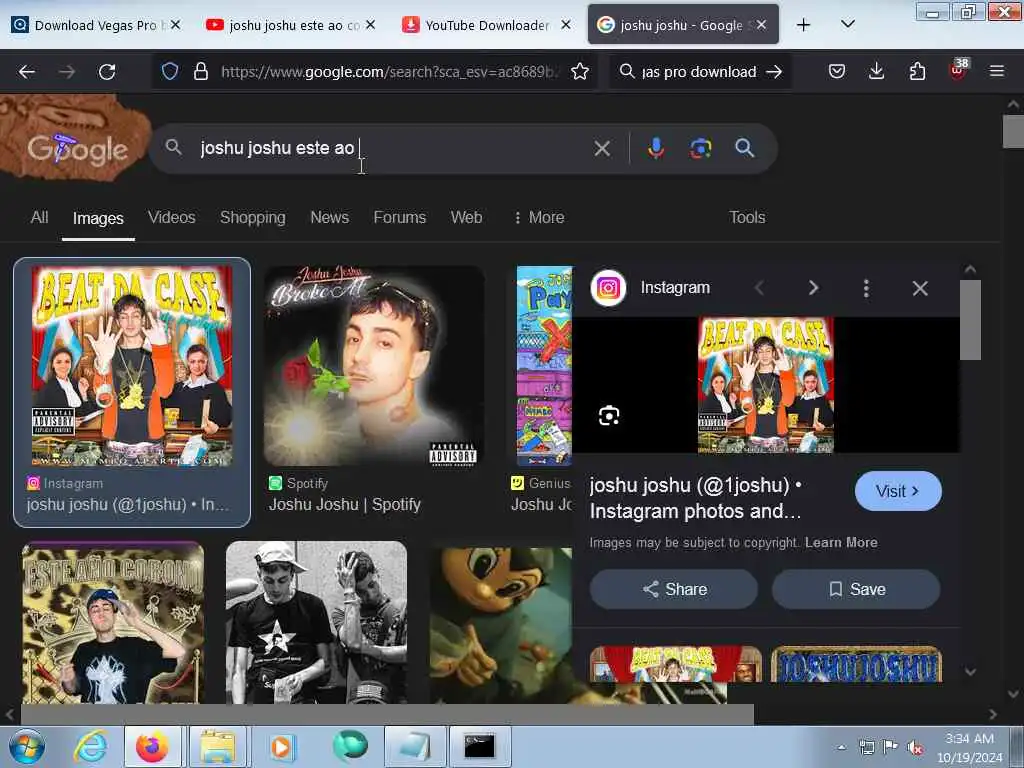Viewport: 1024px width, 768px height.
Task: Focus the browser URL address bar
Action: click(389, 72)
